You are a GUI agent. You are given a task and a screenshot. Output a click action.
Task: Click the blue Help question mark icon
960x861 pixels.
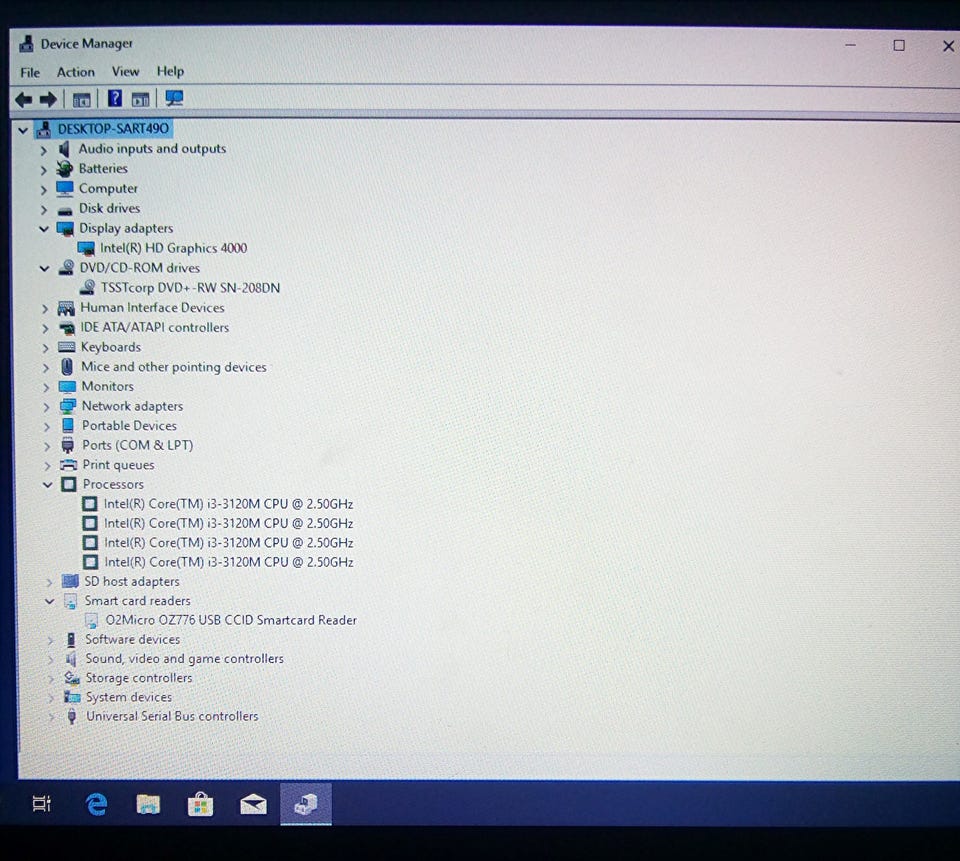coord(114,98)
